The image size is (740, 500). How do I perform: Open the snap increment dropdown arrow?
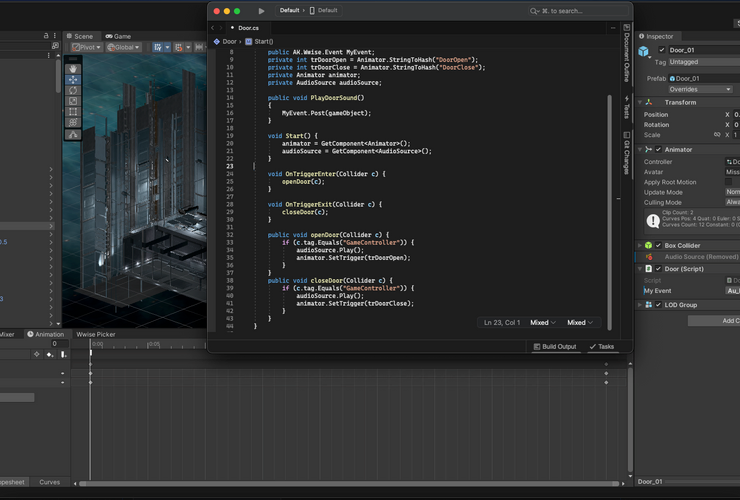tap(188, 47)
